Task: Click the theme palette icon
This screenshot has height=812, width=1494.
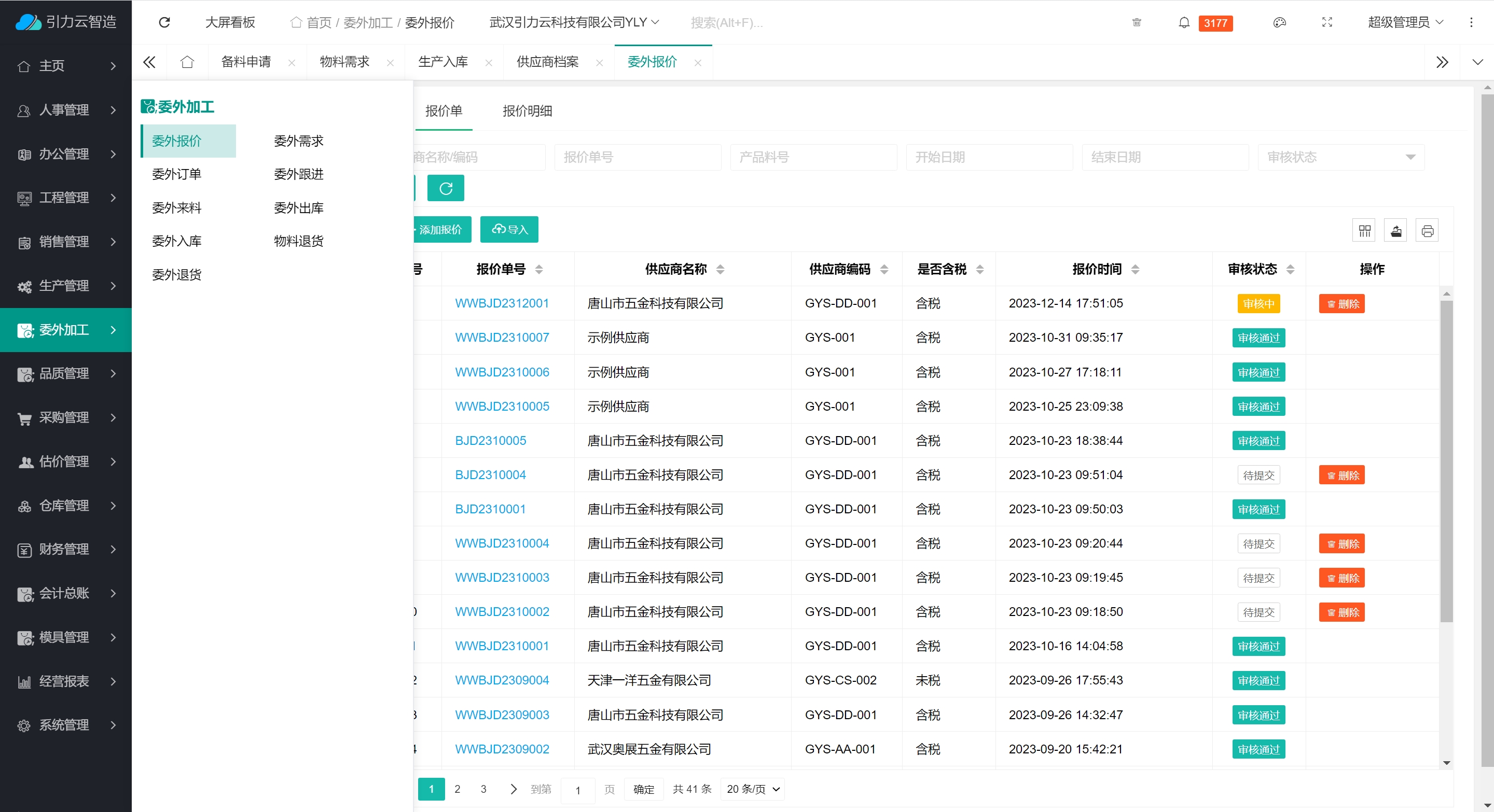Action: [x=1279, y=22]
